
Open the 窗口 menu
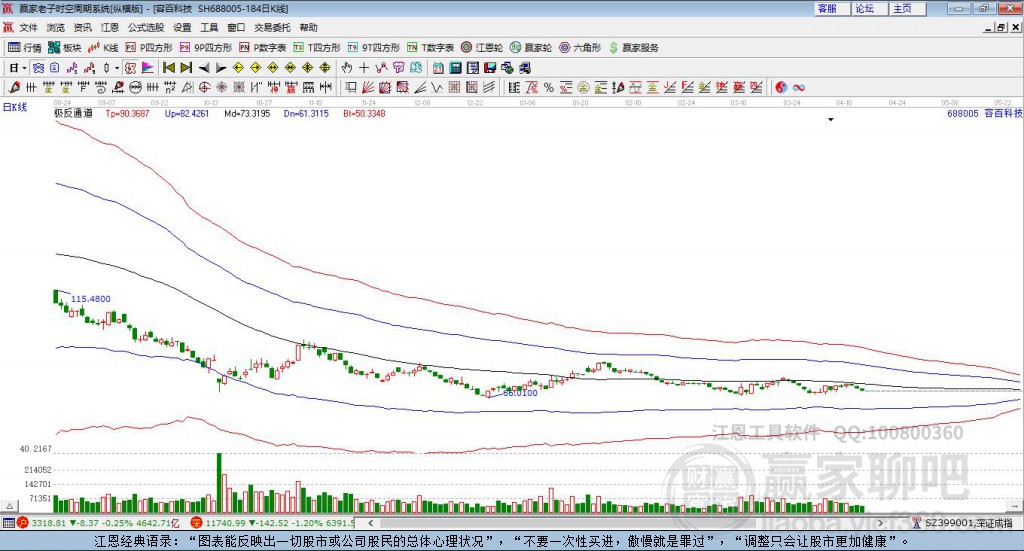(236, 27)
